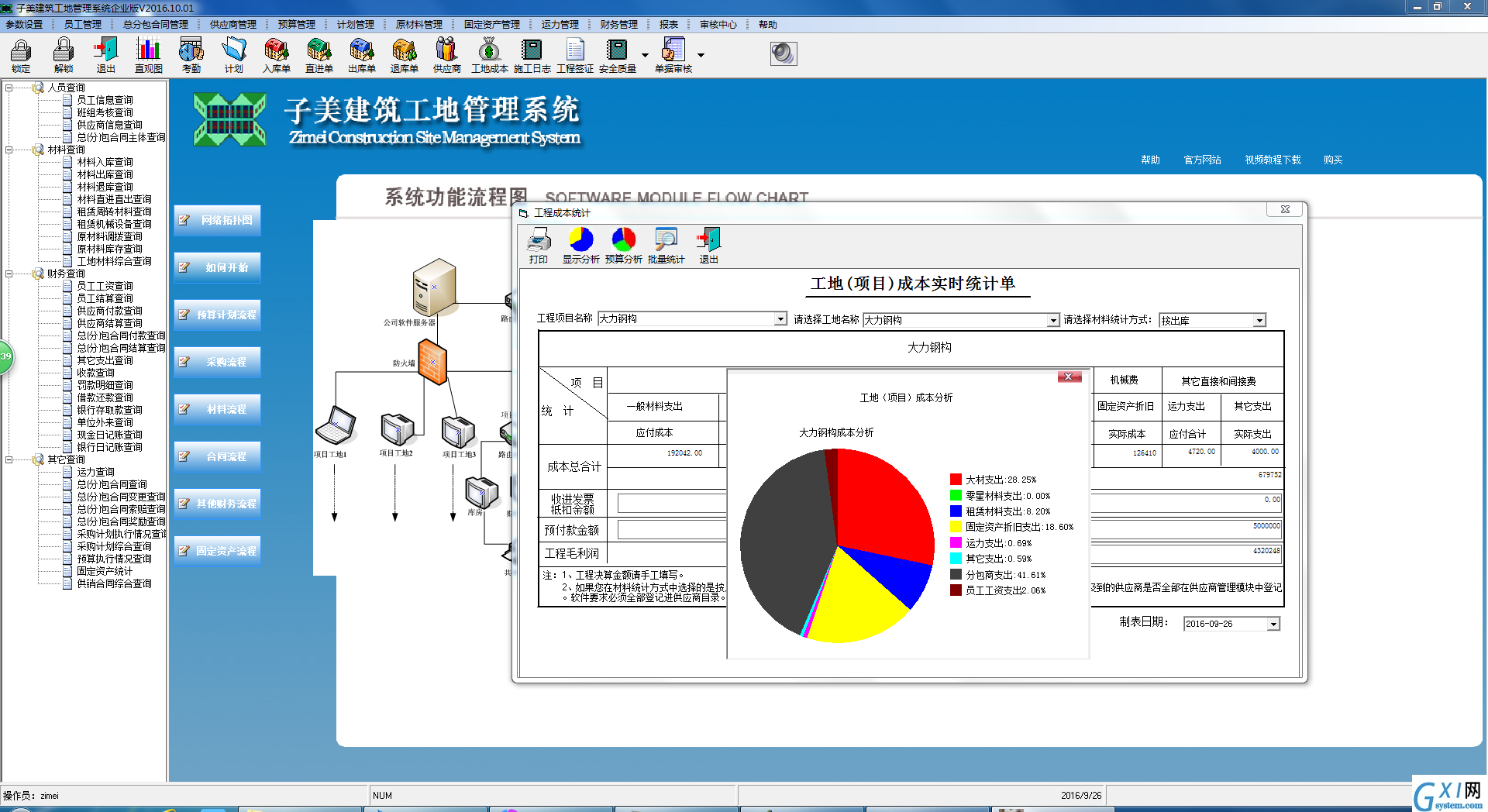The width and height of the screenshot is (1488, 812).
Task: Open dropdown arrow next to 单据审核
Action: point(701,56)
